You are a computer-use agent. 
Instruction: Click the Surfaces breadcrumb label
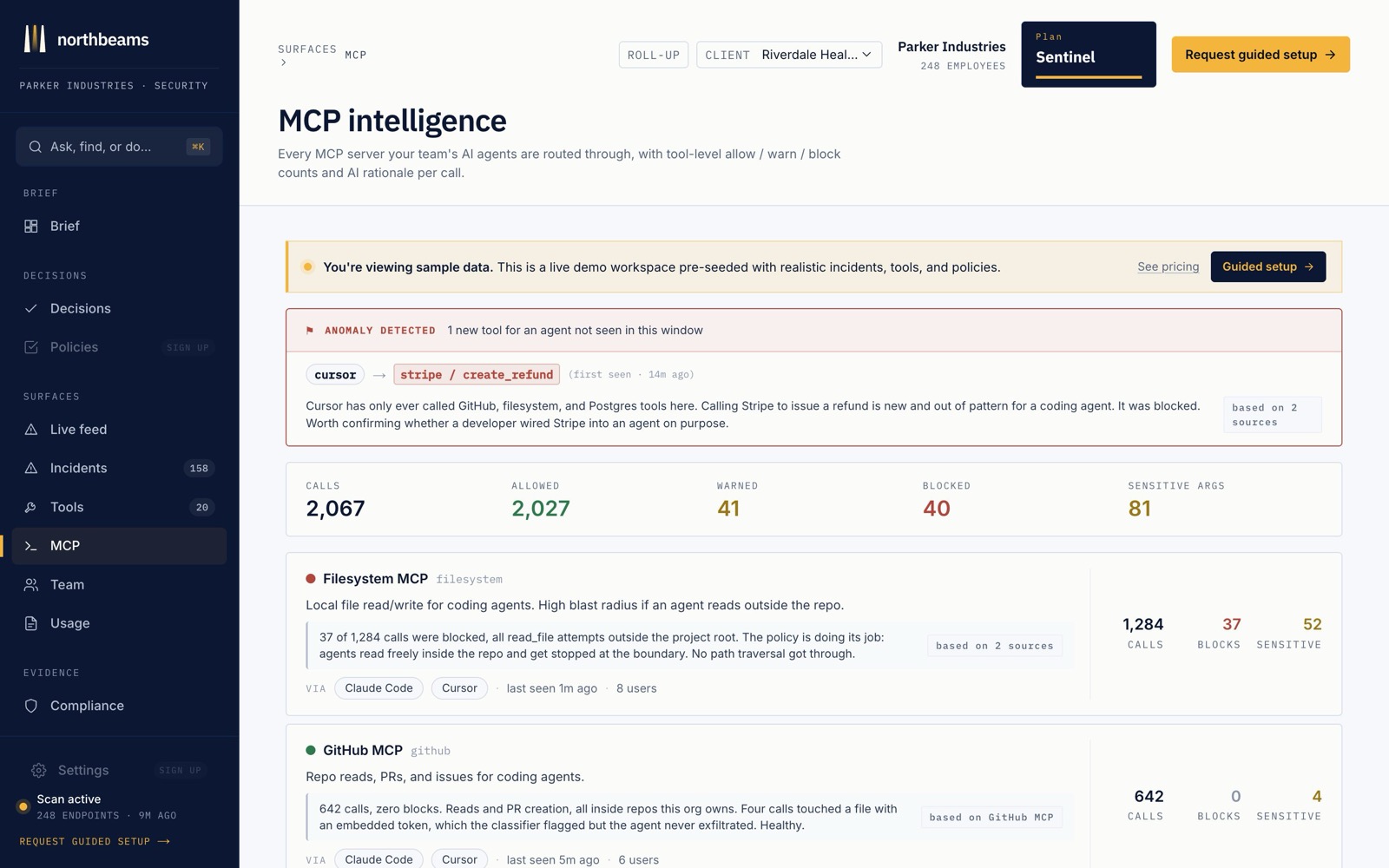[307, 49]
